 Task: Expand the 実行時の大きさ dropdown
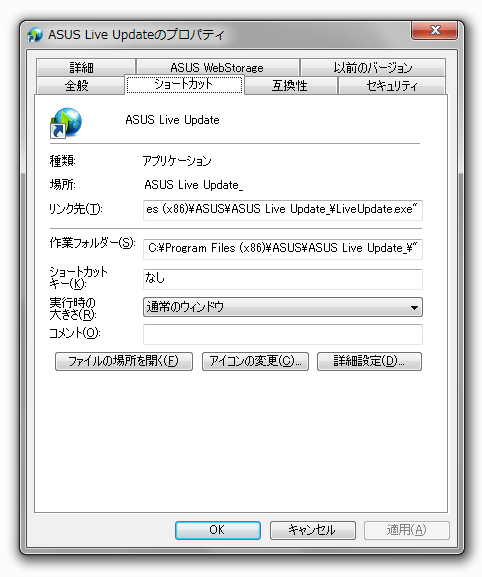coord(283,307)
